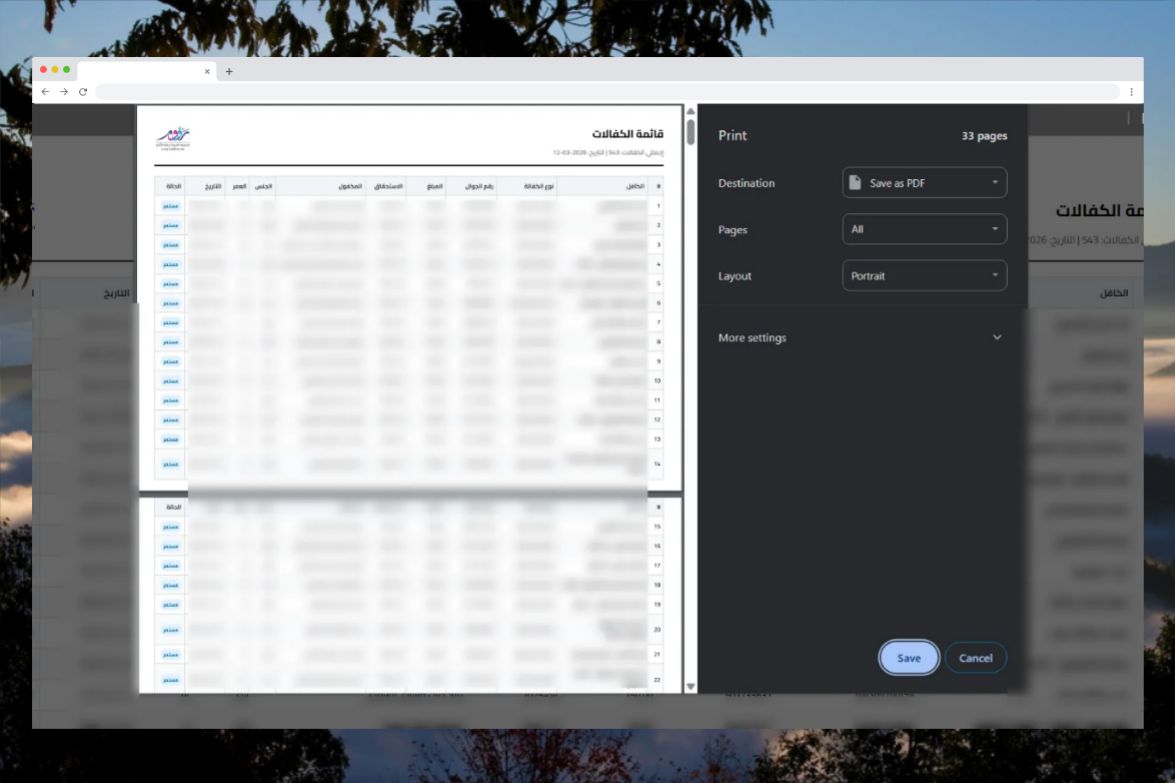The height and width of the screenshot is (783, 1175).
Task: Open the Layout dropdown set to Portrait
Action: [x=924, y=276]
